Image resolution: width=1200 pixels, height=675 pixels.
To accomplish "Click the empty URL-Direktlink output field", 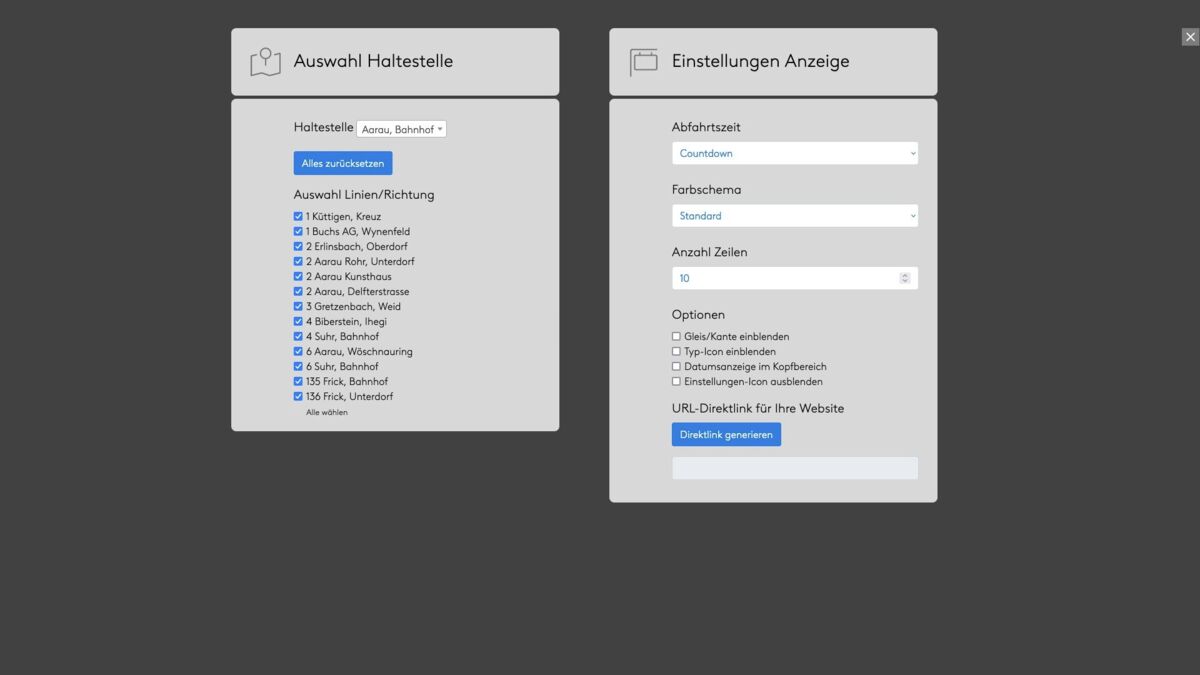I will point(794,468).
